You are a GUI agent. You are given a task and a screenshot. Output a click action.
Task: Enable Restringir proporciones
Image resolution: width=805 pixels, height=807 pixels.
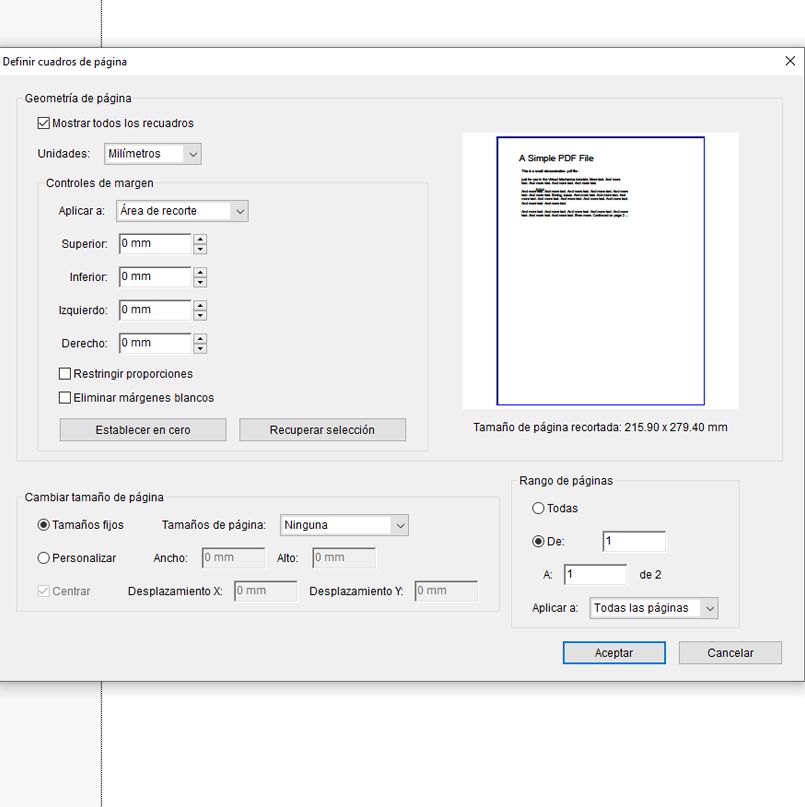pos(65,373)
